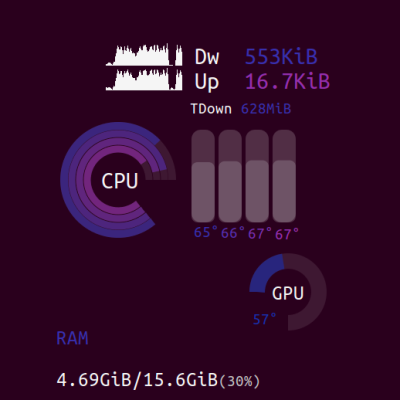Click the 4.69GiB/15.6GiB memory usage text
This screenshot has height=400, width=400.
point(137,380)
